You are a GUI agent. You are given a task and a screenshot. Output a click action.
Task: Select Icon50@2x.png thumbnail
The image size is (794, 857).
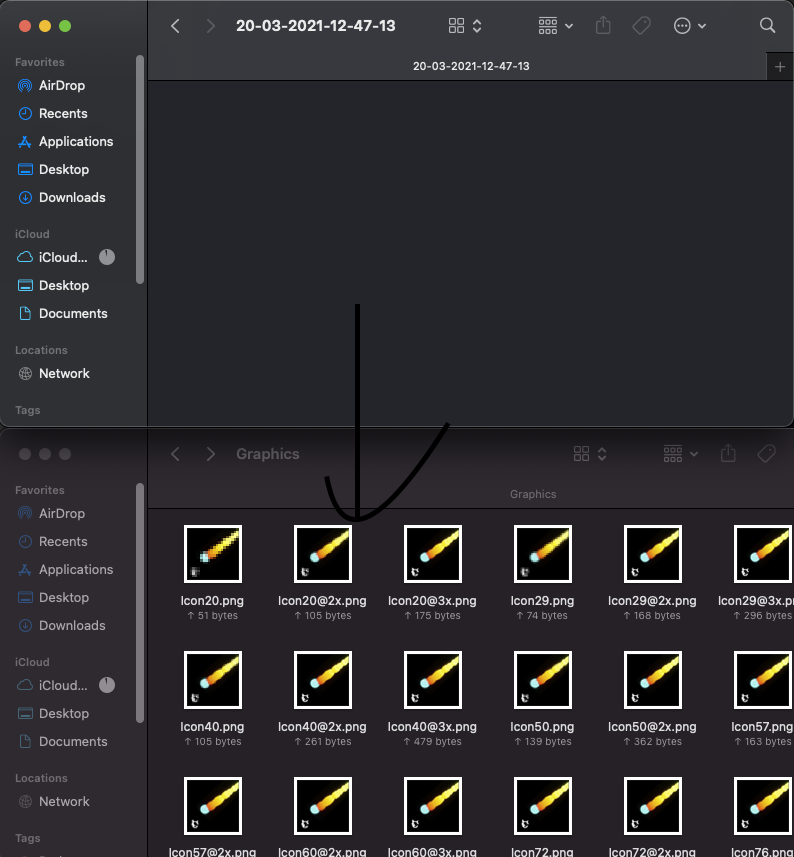[652, 679]
